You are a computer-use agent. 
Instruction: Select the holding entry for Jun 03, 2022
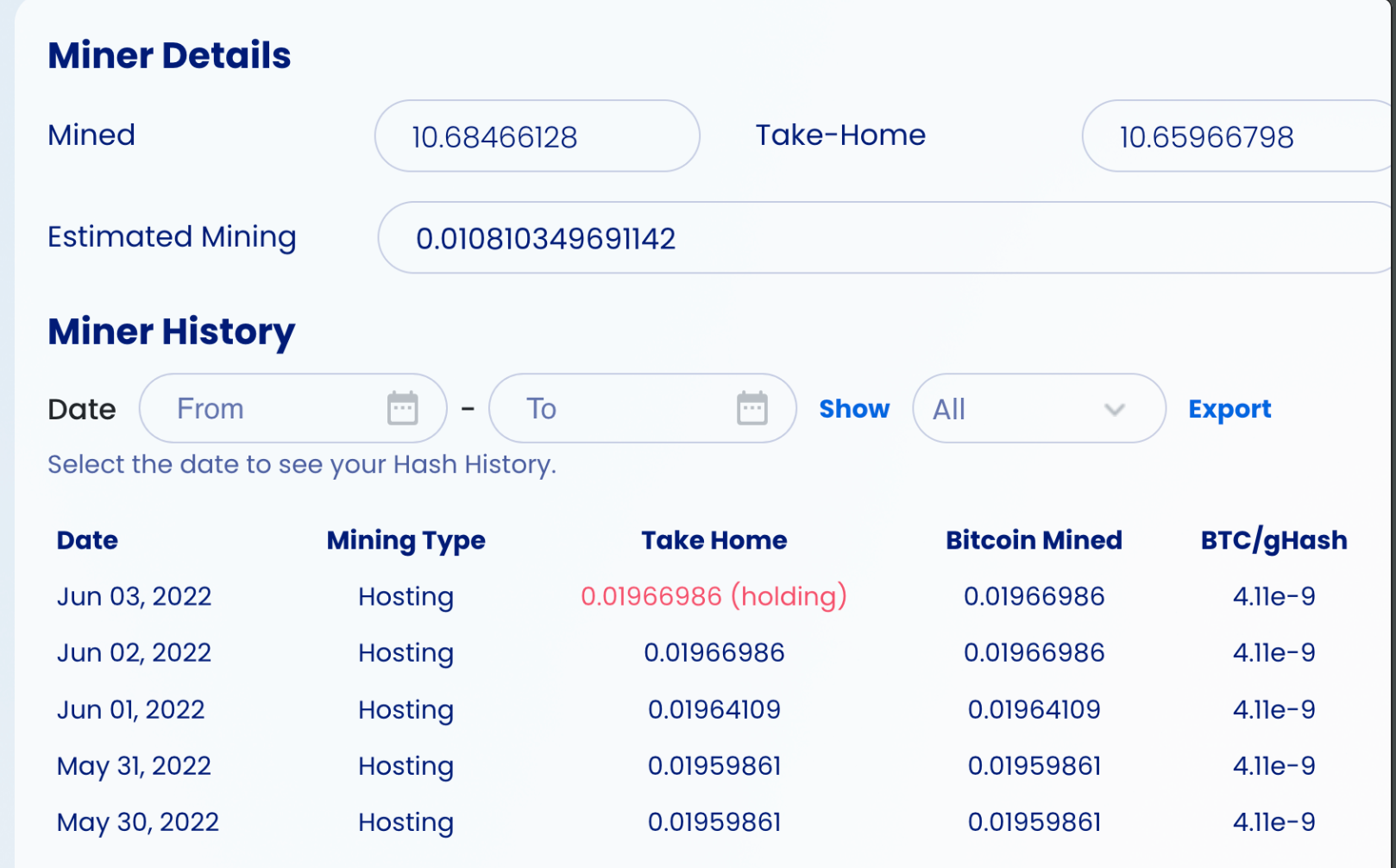pyautogui.click(x=714, y=595)
